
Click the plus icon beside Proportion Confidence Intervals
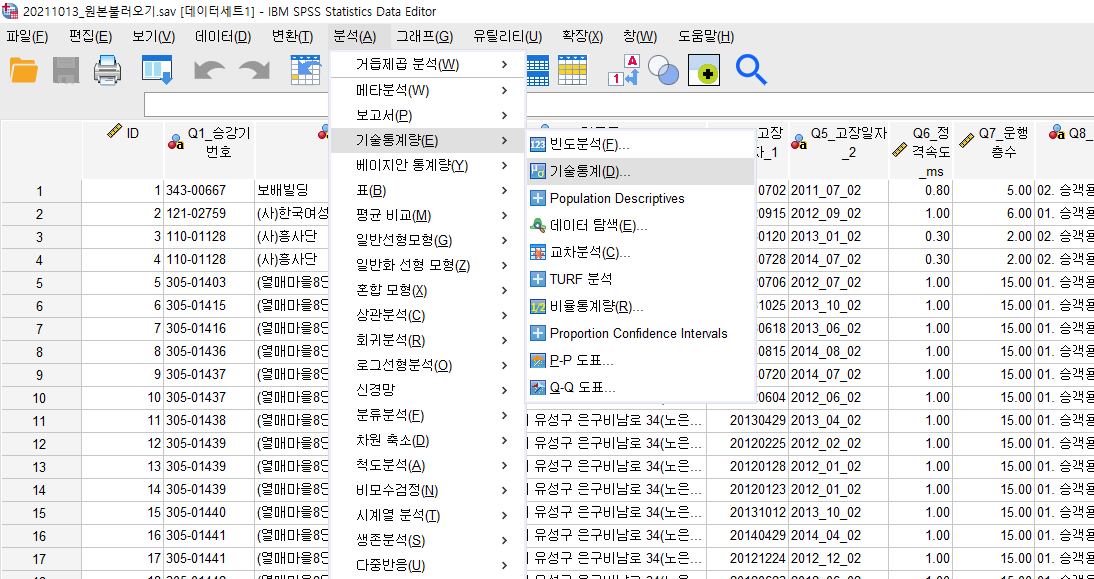pyautogui.click(x=538, y=334)
